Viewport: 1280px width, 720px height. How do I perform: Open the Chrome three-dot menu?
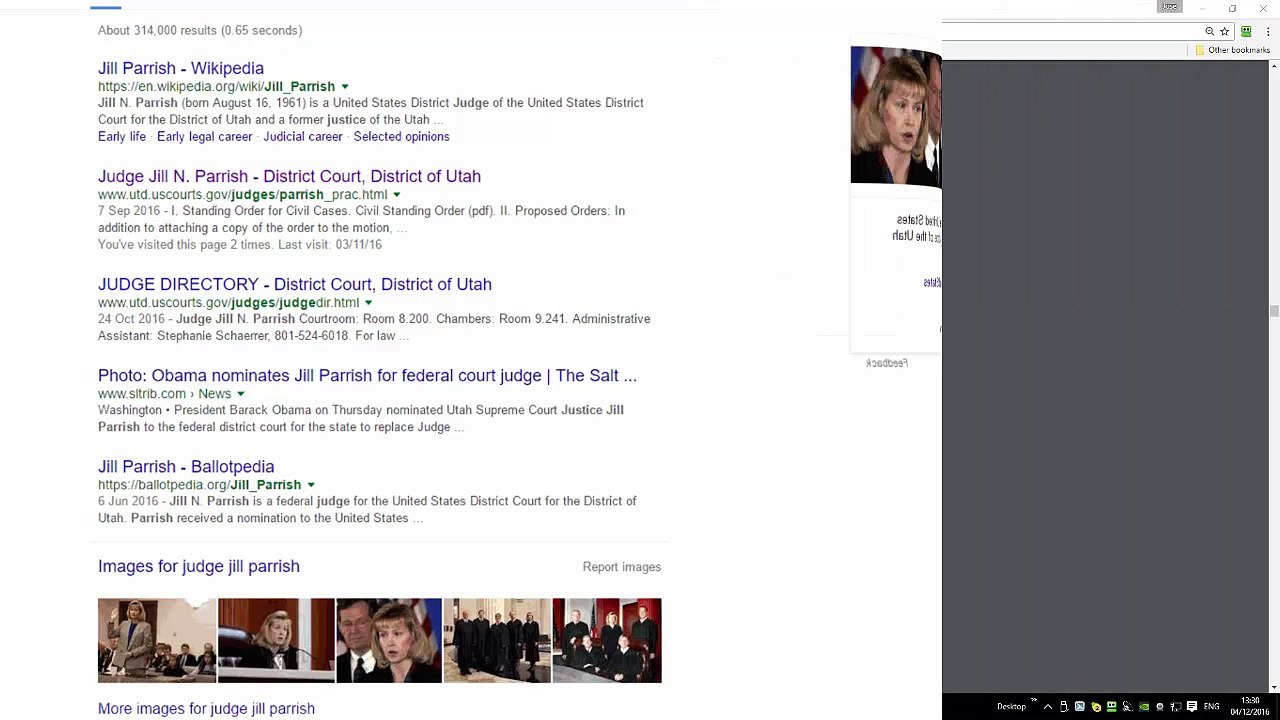(x=1268, y=31)
